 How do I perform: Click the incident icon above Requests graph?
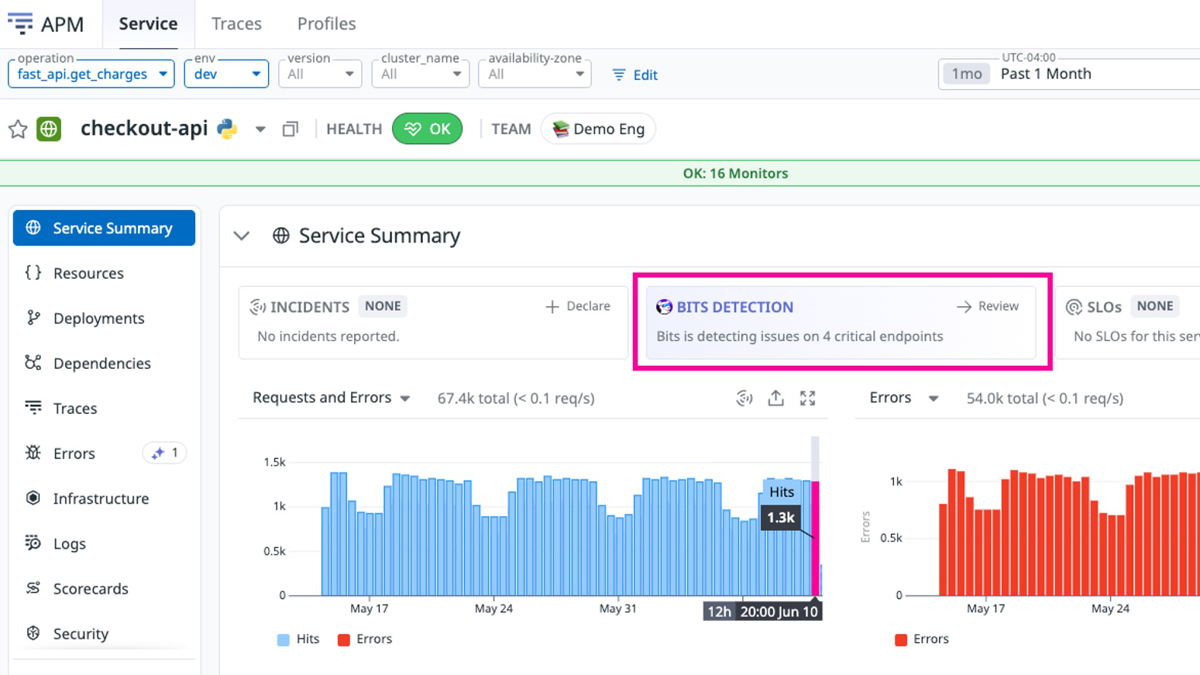[x=744, y=399]
